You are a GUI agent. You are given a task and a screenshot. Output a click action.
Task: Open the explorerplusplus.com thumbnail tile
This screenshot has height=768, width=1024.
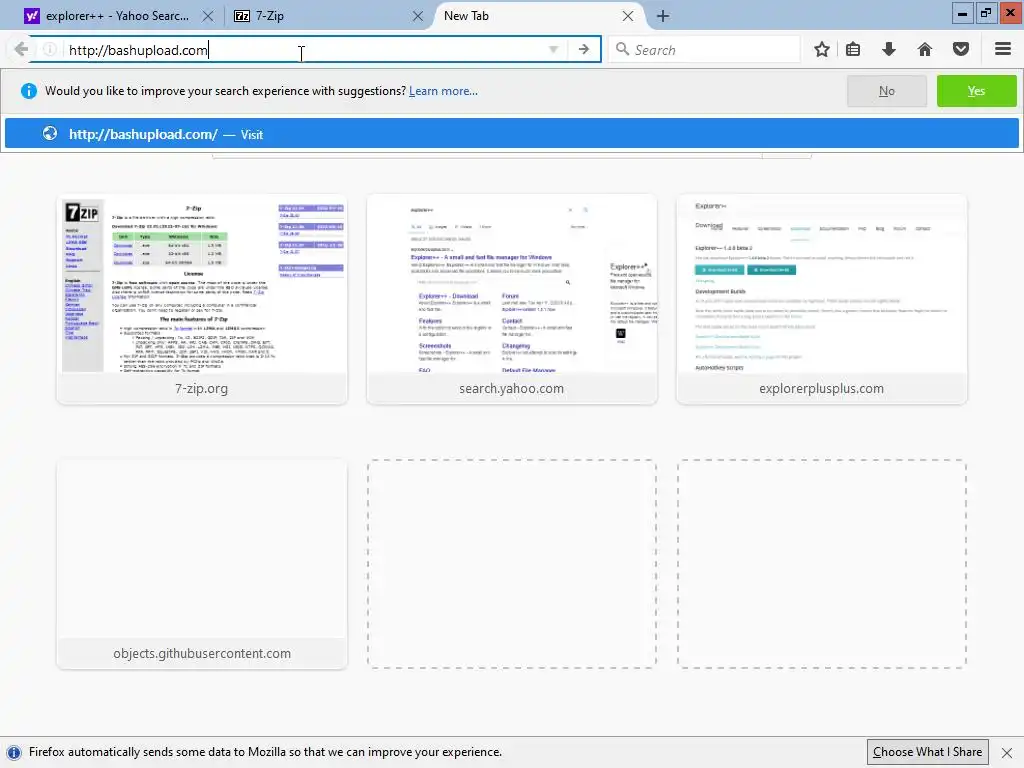coord(822,299)
